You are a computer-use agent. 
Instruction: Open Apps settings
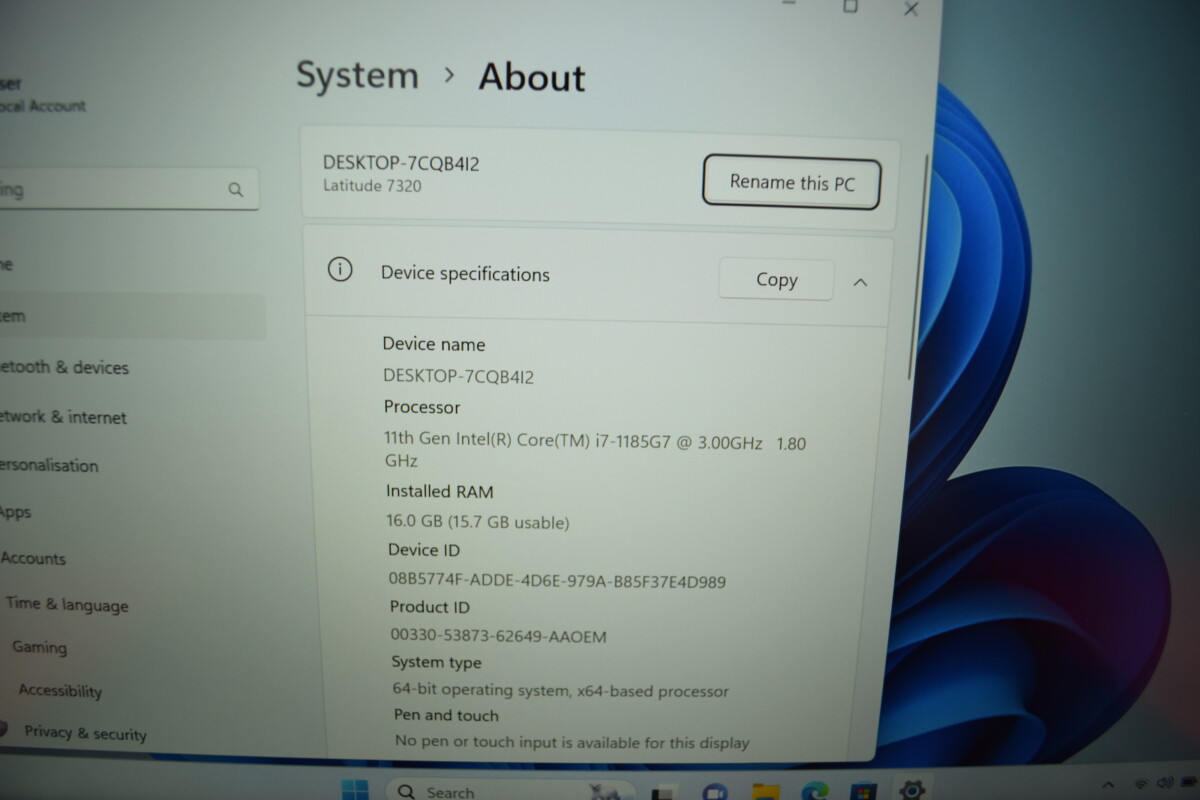(16, 512)
